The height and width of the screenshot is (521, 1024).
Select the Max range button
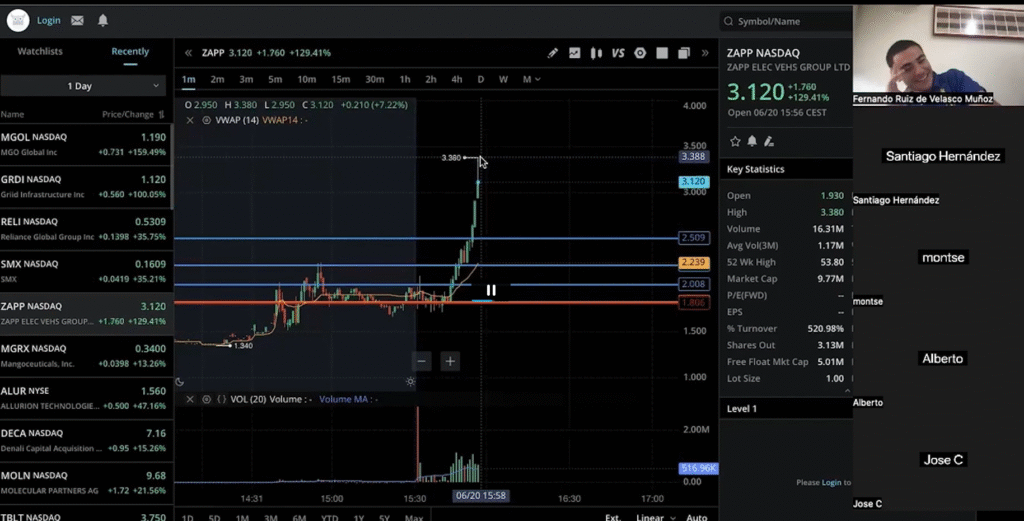414,517
